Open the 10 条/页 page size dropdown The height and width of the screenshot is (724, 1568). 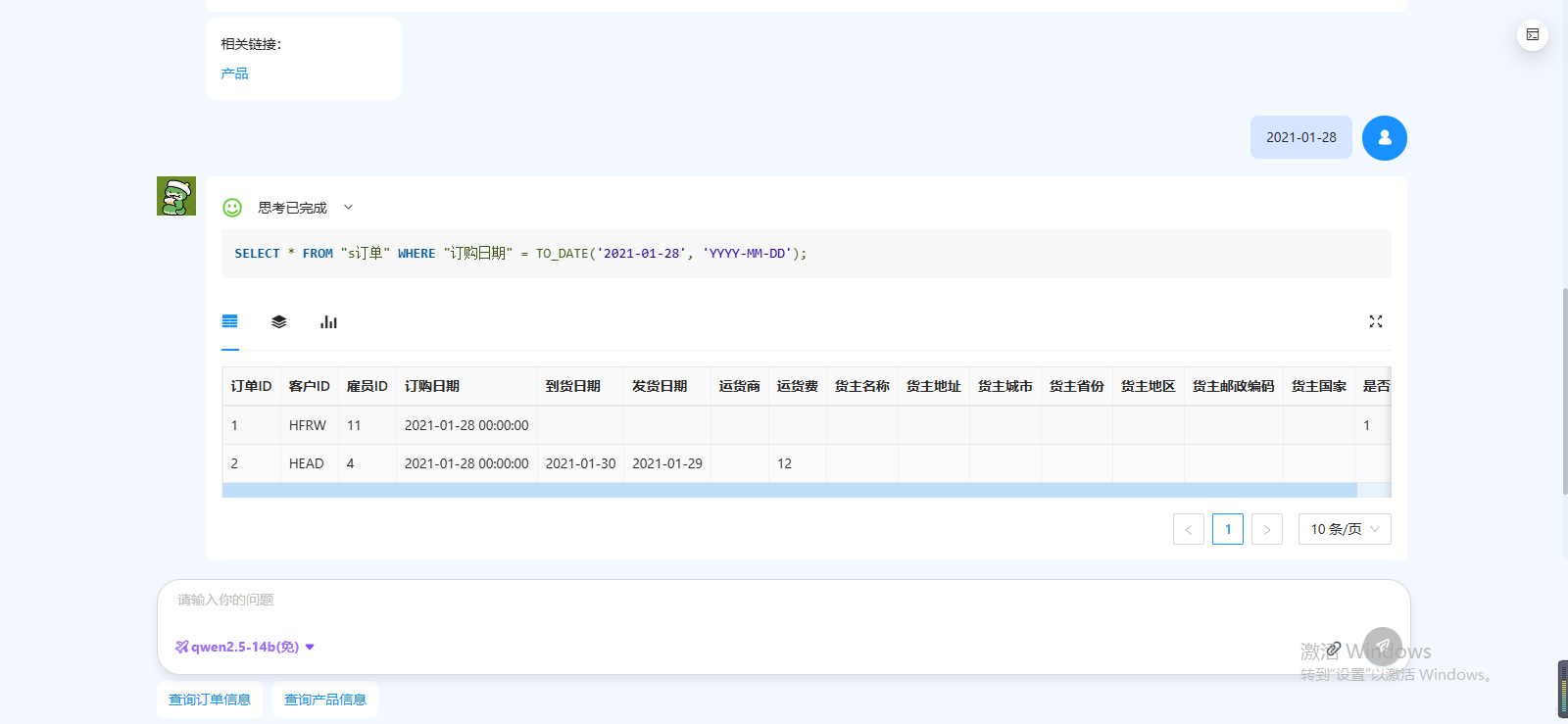(1344, 529)
